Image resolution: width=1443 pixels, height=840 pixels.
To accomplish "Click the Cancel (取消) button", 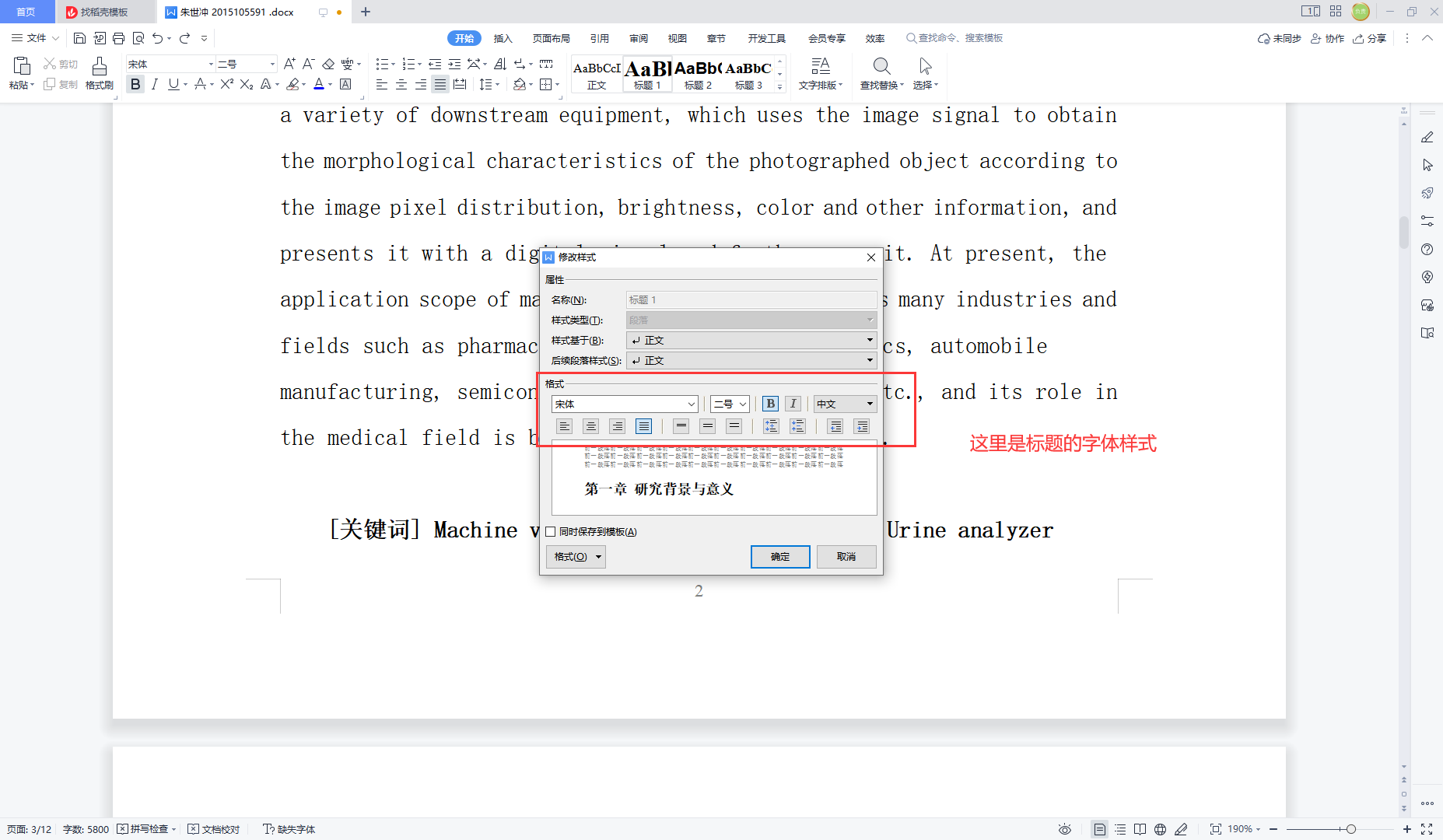I will tap(846, 557).
